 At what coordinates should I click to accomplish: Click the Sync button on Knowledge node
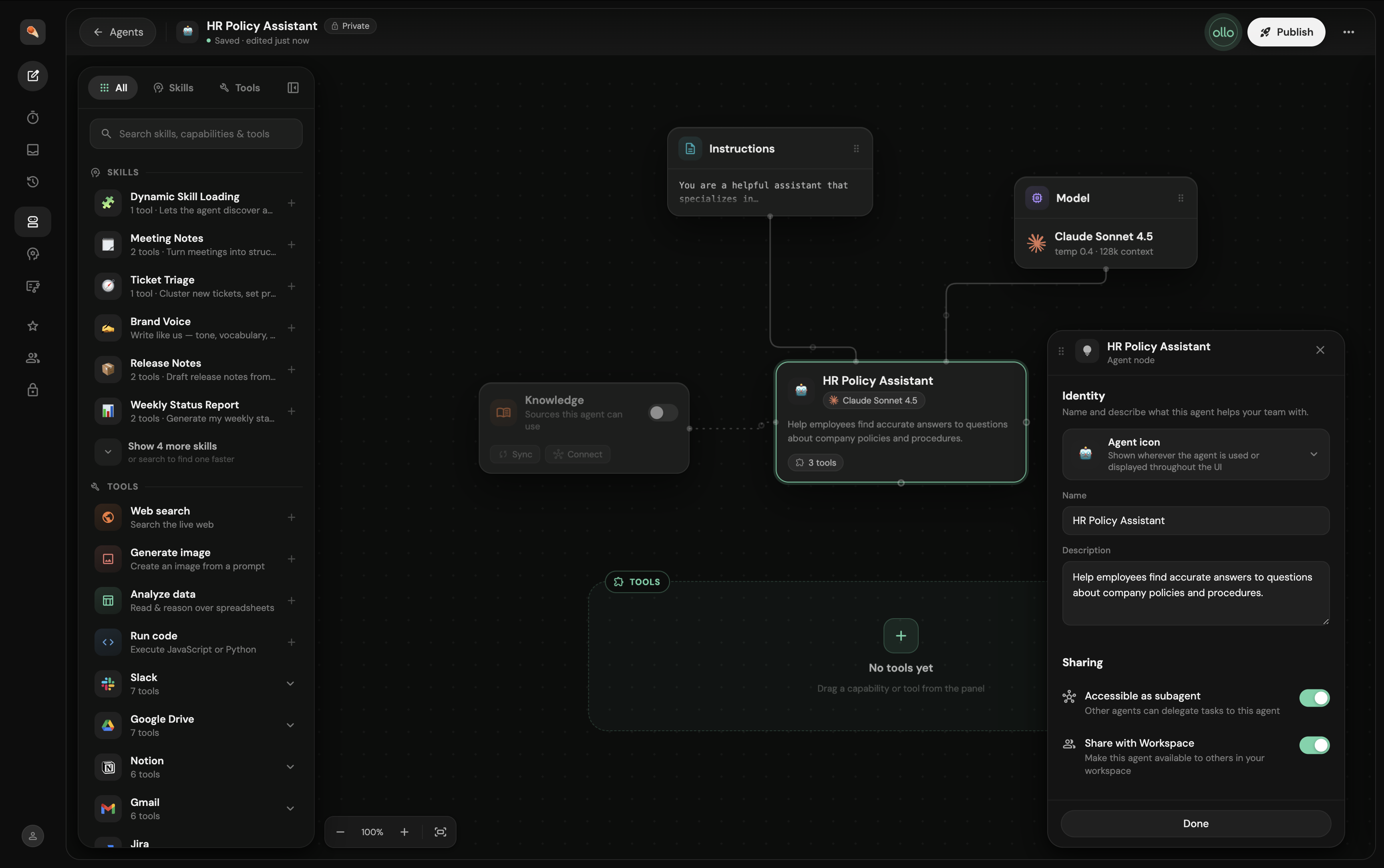pyautogui.click(x=515, y=454)
